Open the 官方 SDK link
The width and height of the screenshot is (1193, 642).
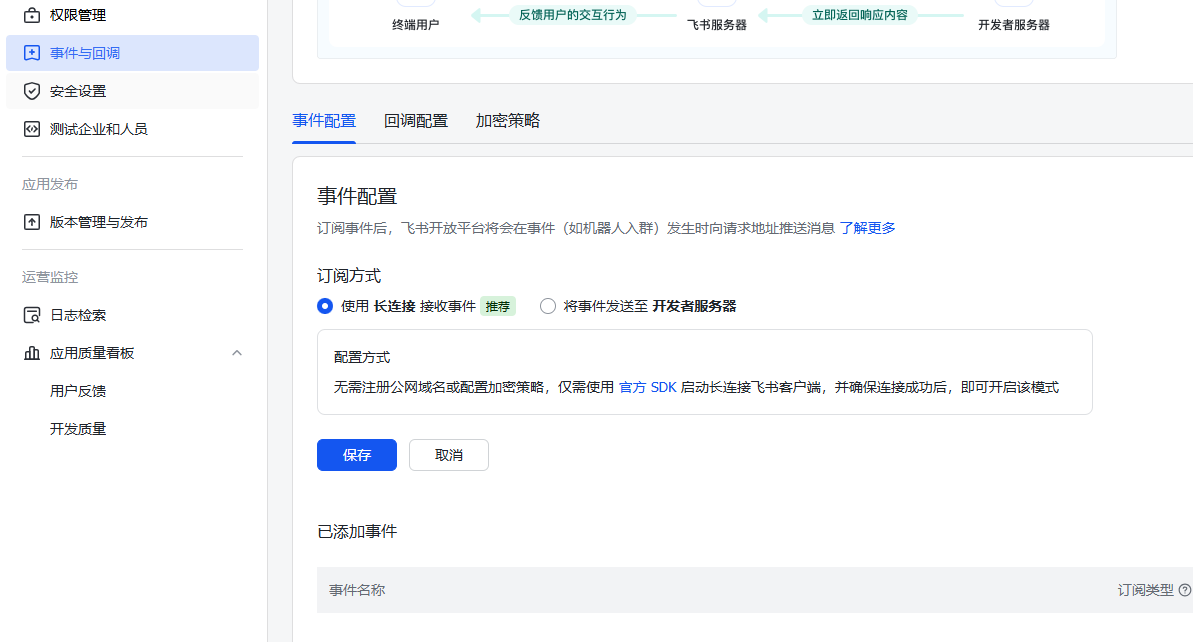point(648,387)
